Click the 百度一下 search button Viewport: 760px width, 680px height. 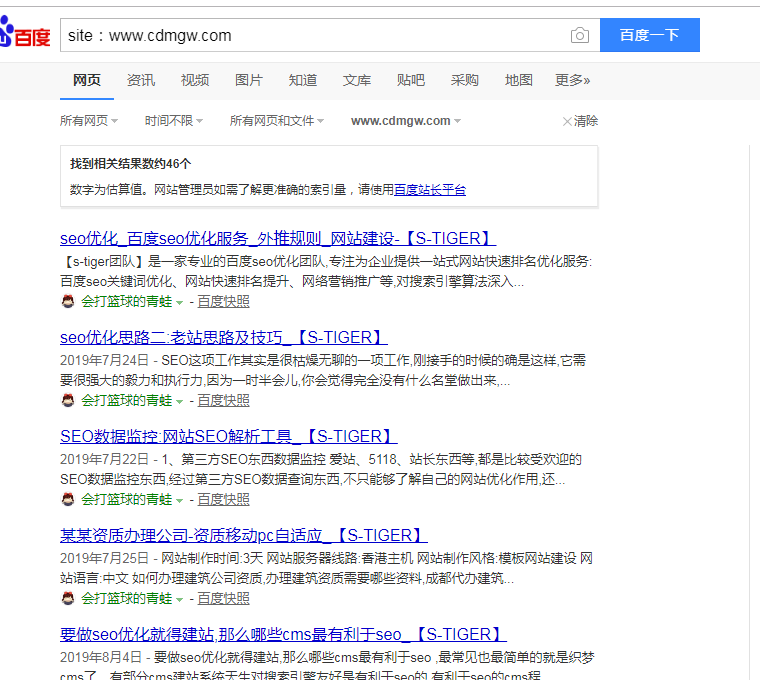tap(649, 35)
